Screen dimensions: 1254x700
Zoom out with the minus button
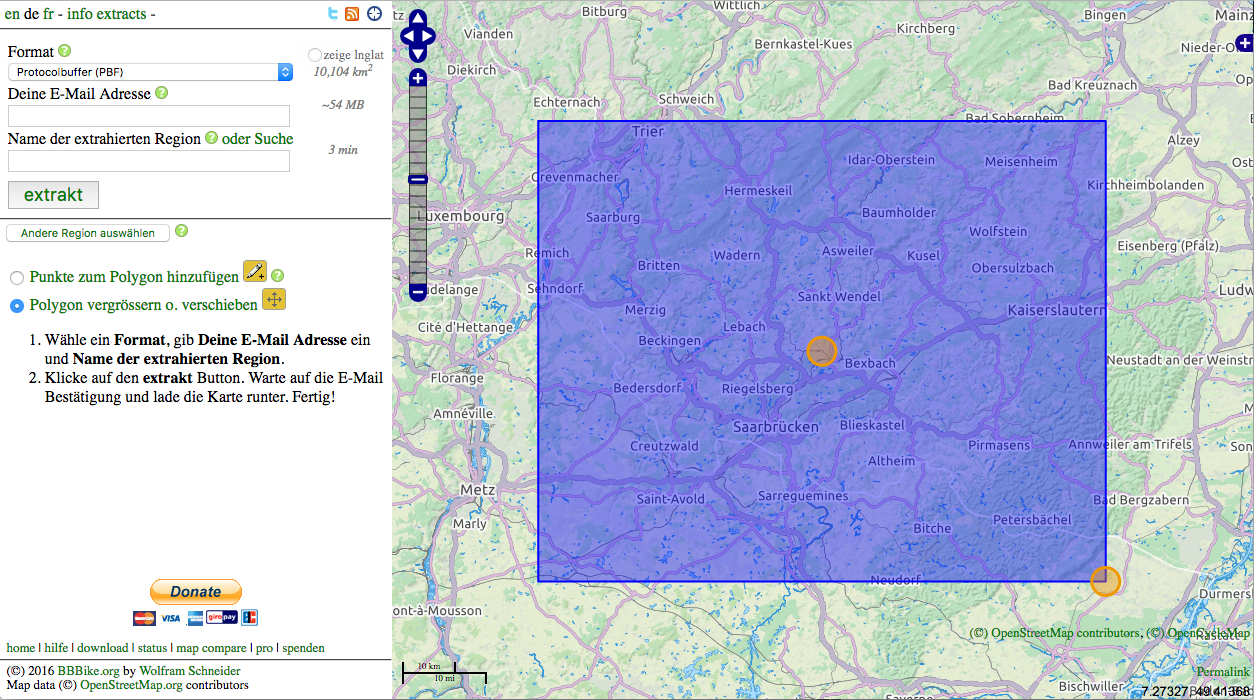pyautogui.click(x=418, y=292)
